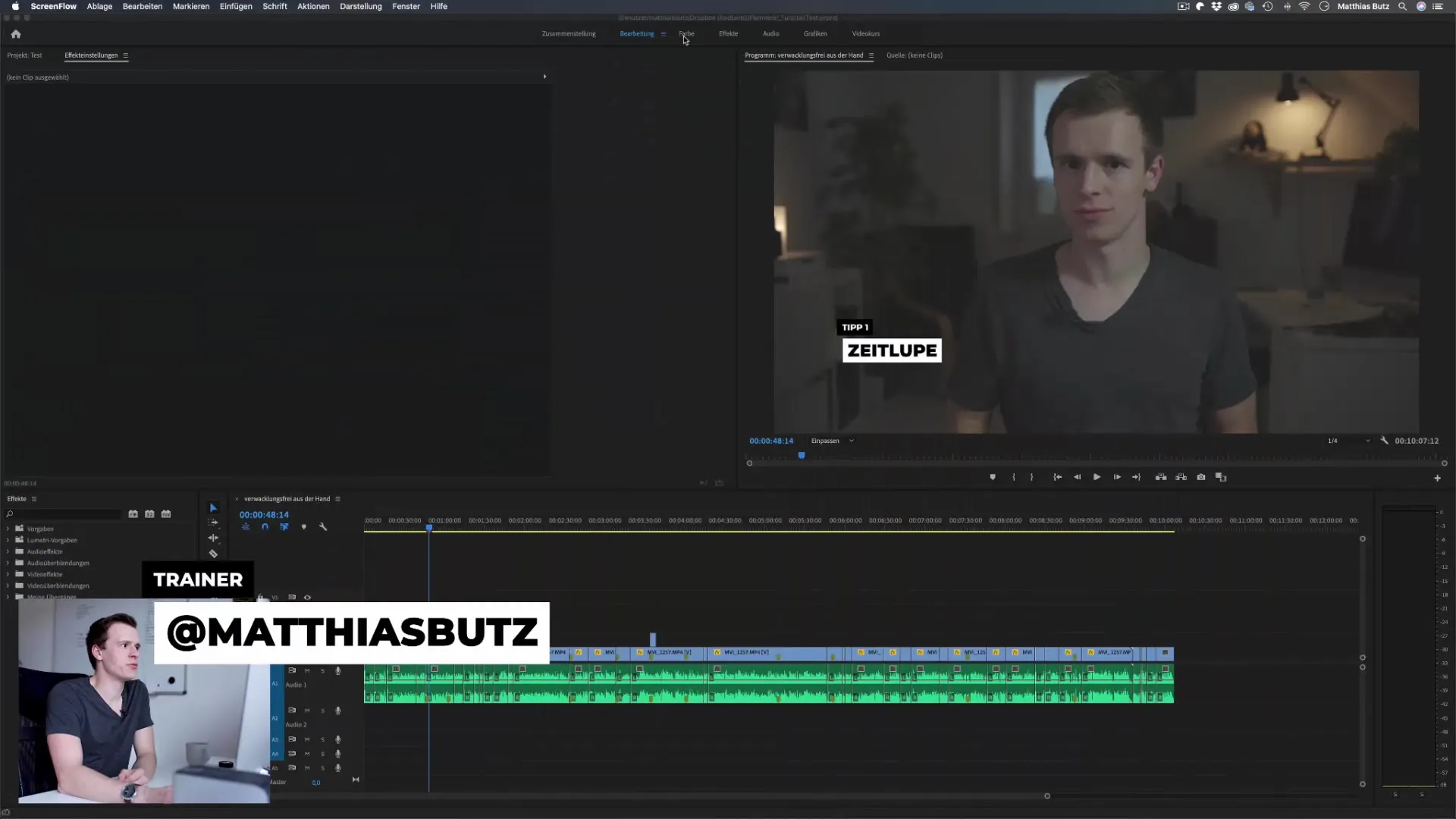Image resolution: width=1456 pixels, height=819 pixels.
Task: Mute the Audio 1 track
Action: 307,671
